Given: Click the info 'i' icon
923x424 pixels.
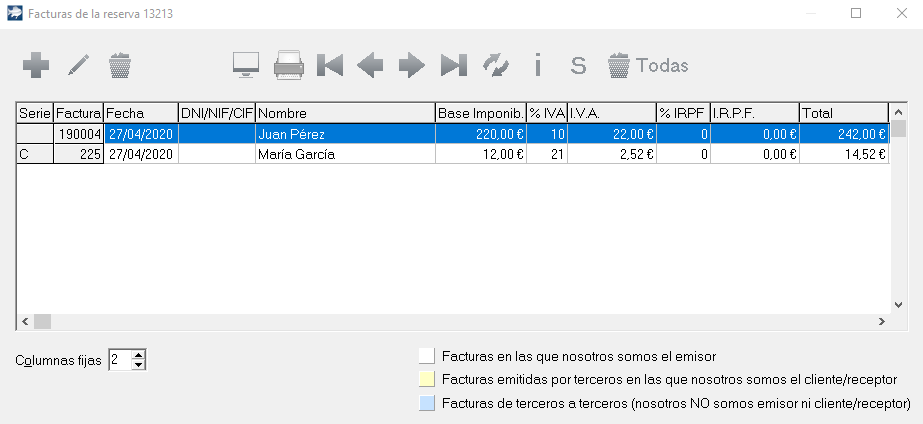Looking at the screenshot, I should tap(537, 66).
